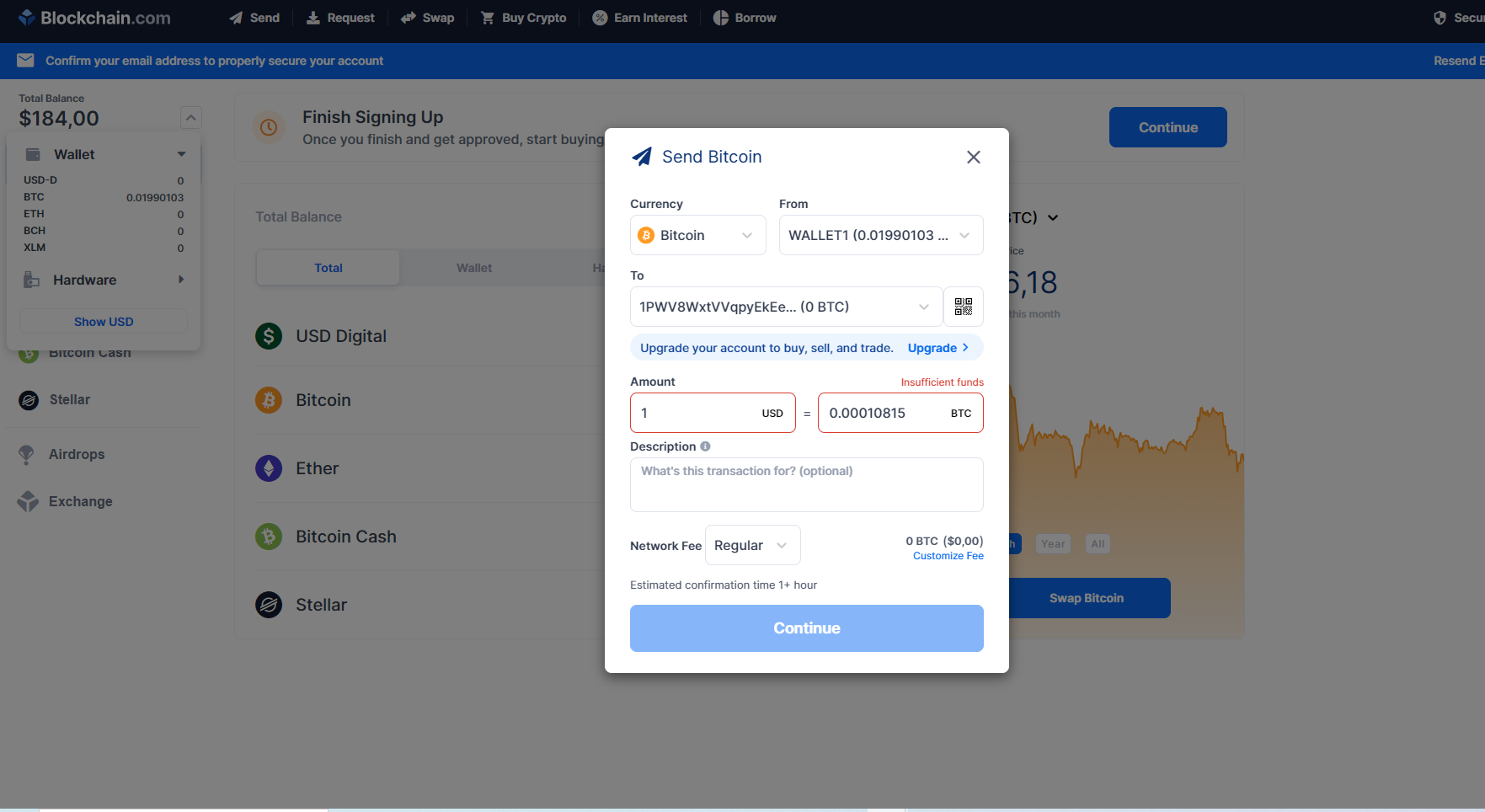Click the USD amount input field
The height and width of the screenshot is (812, 1485).
coord(713,413)
